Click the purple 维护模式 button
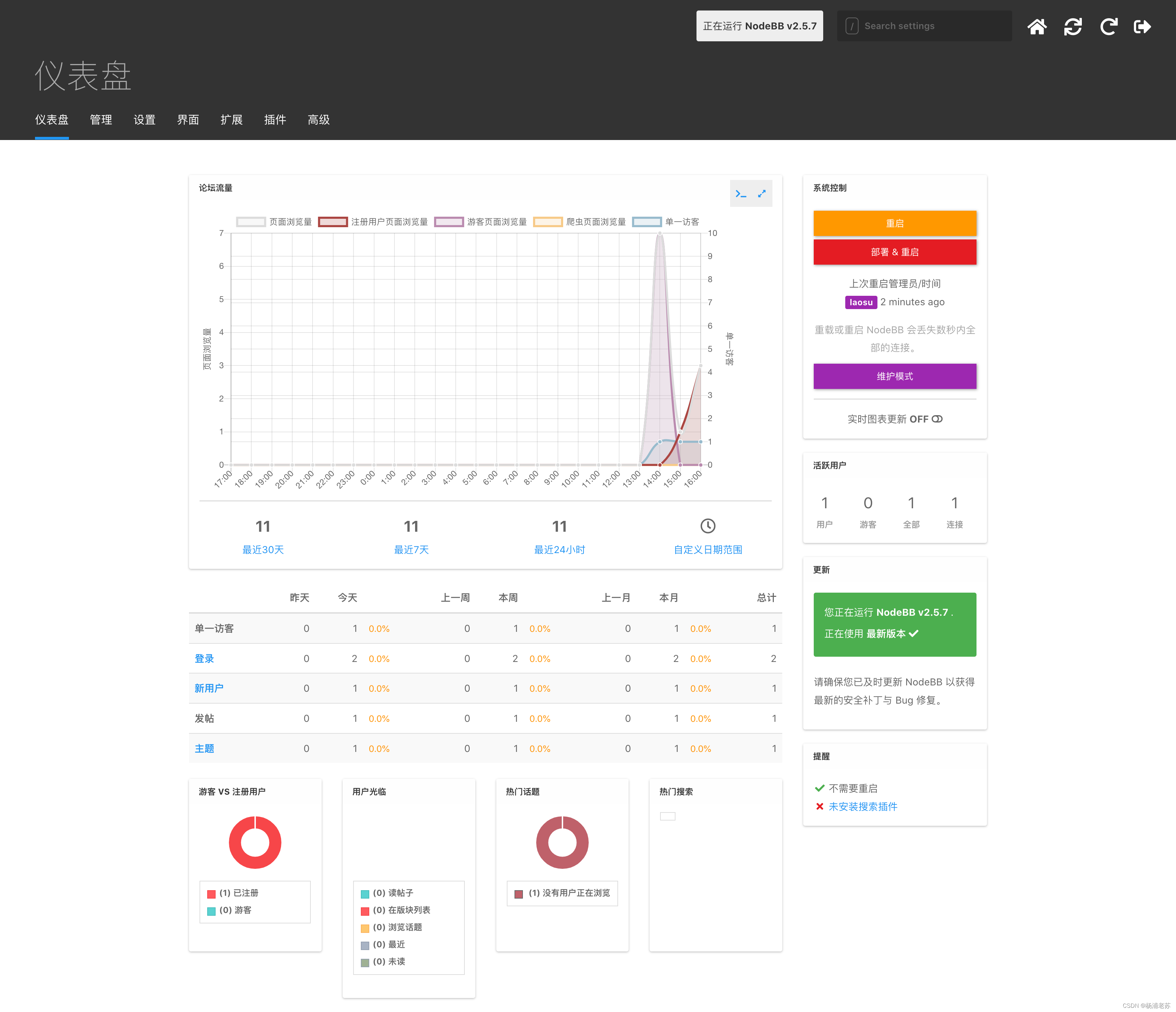The height and width of the screenshot is (1012, 1176). click(x=895, y=376)
